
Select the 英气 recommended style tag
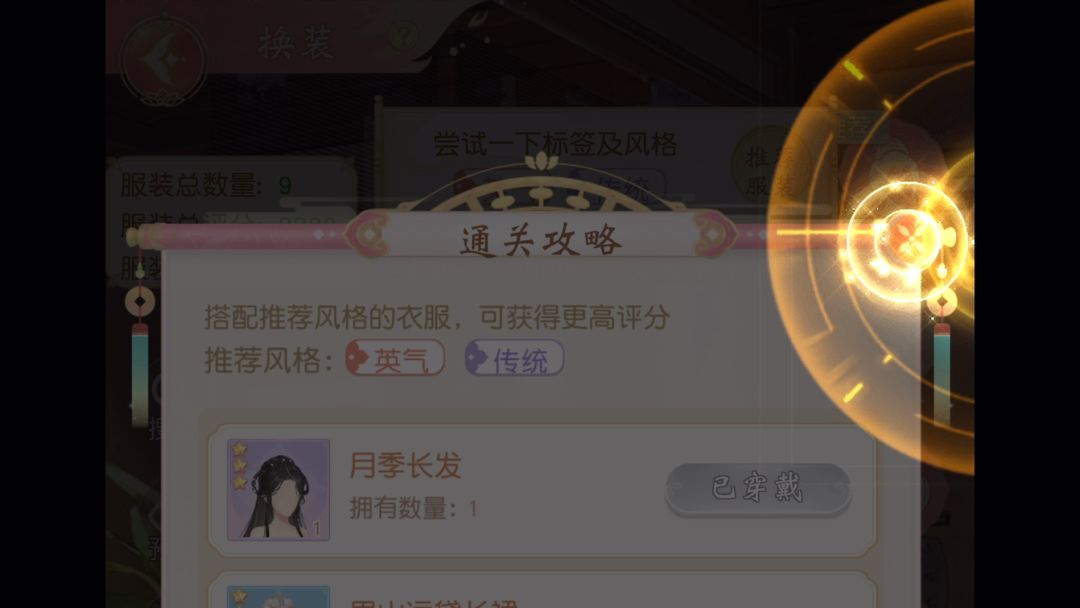pos(395,358)
